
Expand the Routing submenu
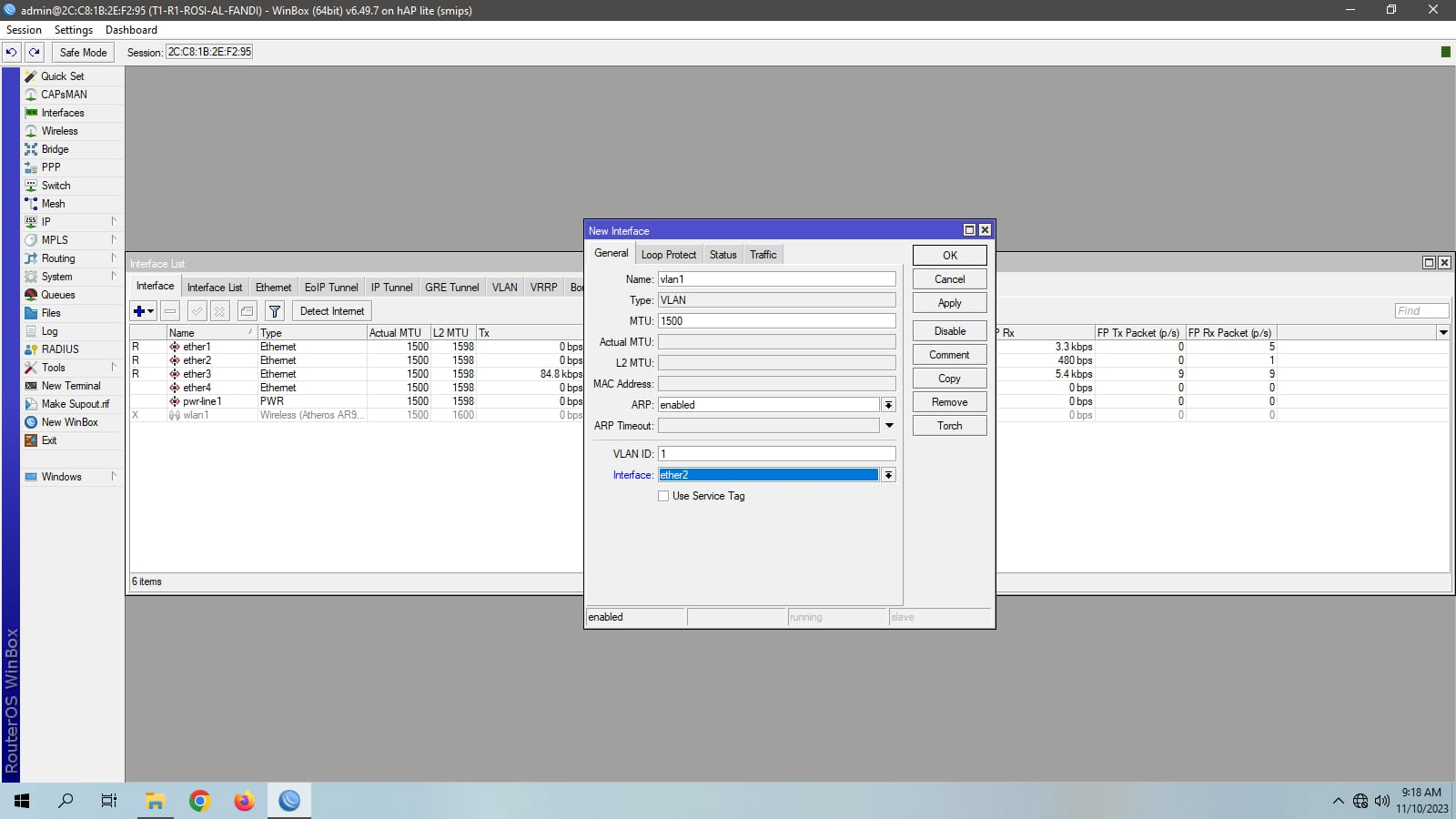(x=73, y=258)
